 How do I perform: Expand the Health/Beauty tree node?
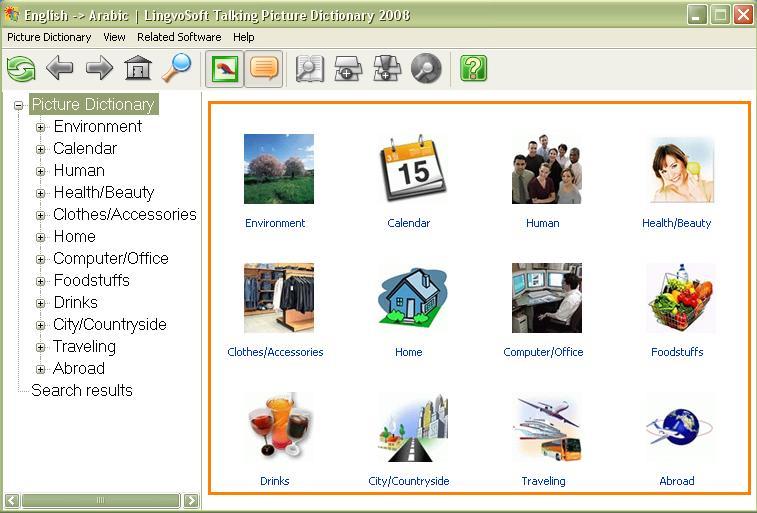tap(41, 194)
